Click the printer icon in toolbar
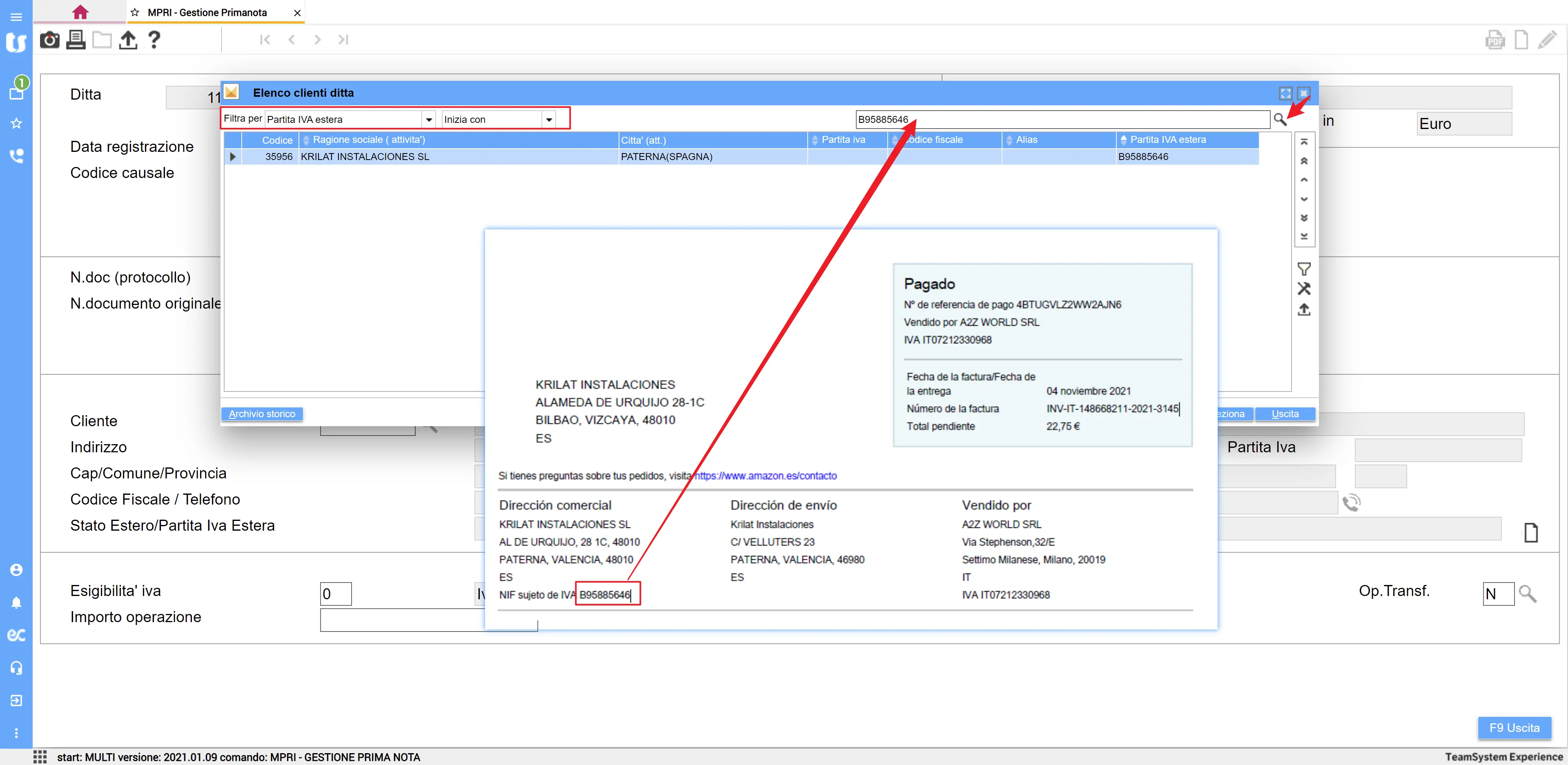Screen dimensions: 1568x765 [76, 40]
